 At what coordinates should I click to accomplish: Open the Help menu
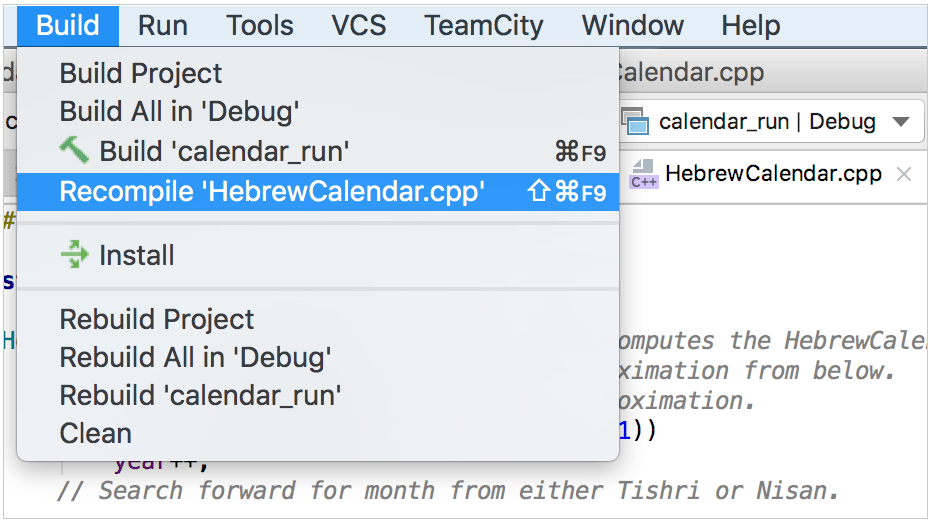(x=750, y=25)
